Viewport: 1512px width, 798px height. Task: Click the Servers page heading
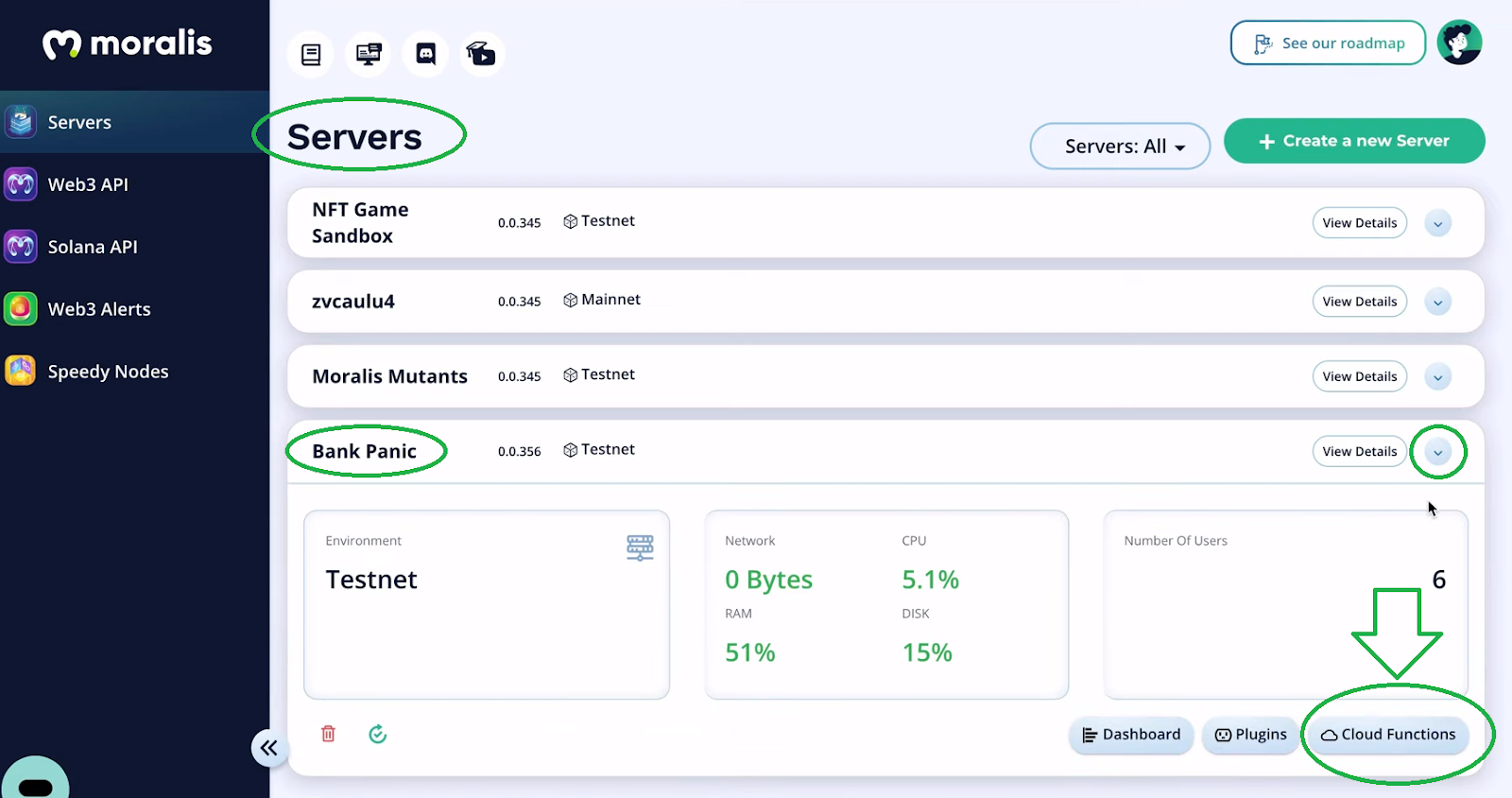pos(354,138)
